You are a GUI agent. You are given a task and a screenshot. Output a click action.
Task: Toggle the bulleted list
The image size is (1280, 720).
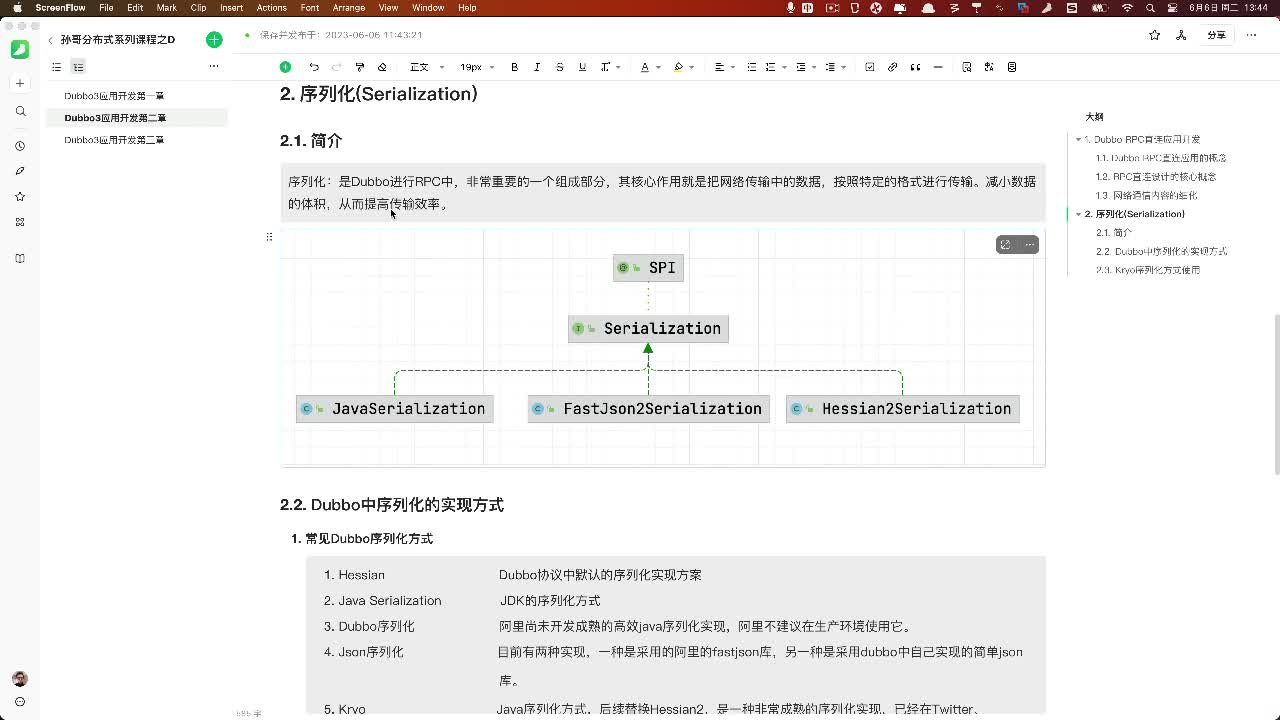tap(751, 67)
